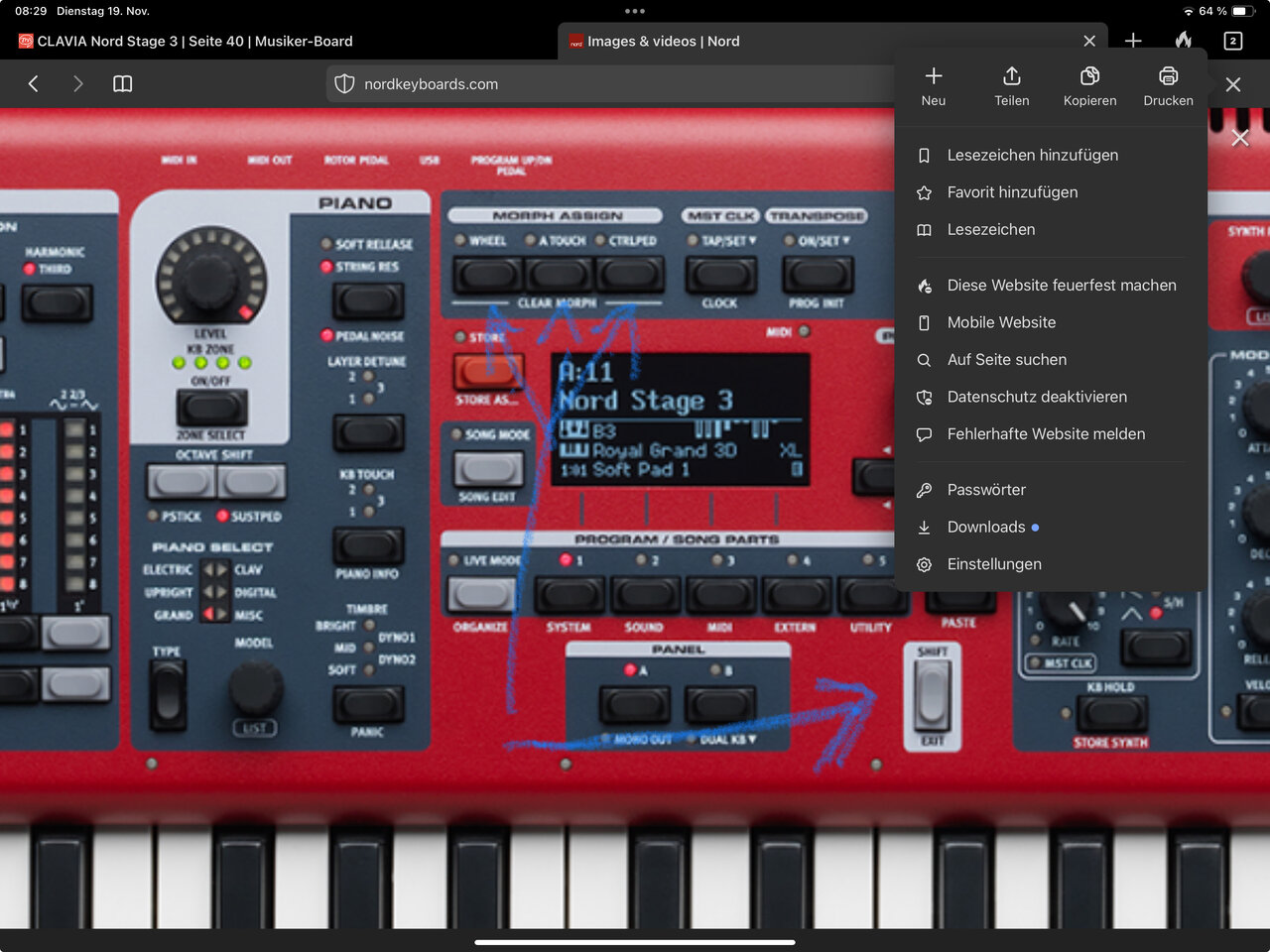Click the Drucken printer icon
The image size is (1270, 952).
[x=1168, y=77]
